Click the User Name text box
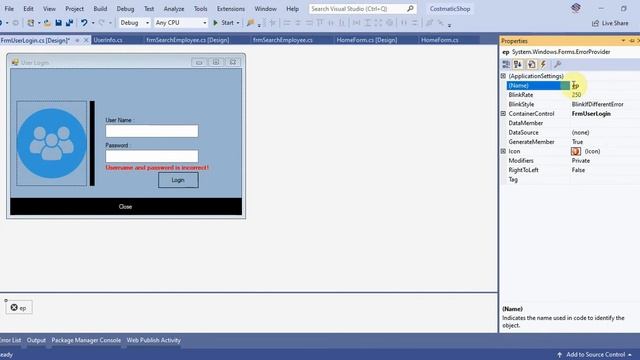The image size is (640, 360). pos(152,131)
